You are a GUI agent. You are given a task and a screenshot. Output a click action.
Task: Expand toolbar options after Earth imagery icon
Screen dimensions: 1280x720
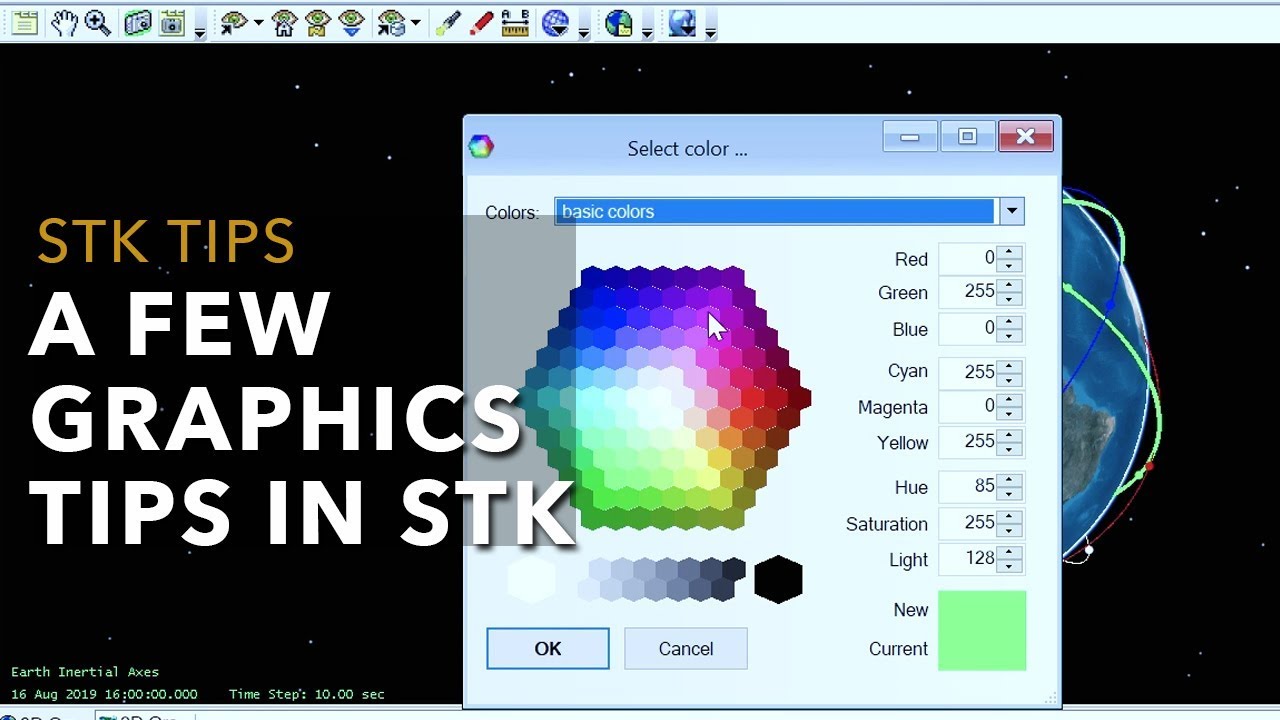click(x=647, y=32)
